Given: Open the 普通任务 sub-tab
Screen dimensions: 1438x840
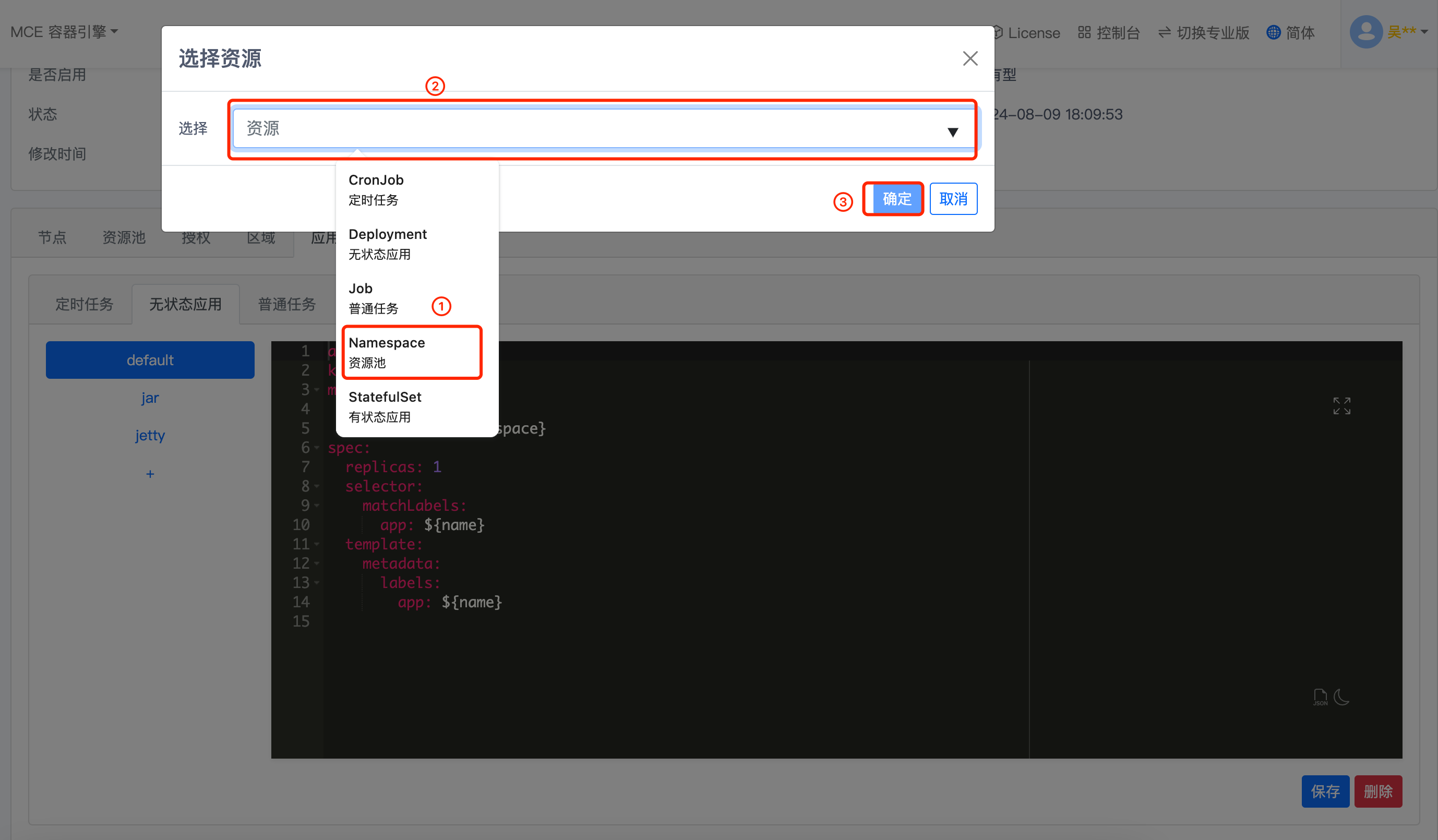Looking at the screenshot, I should coord(287,304).
